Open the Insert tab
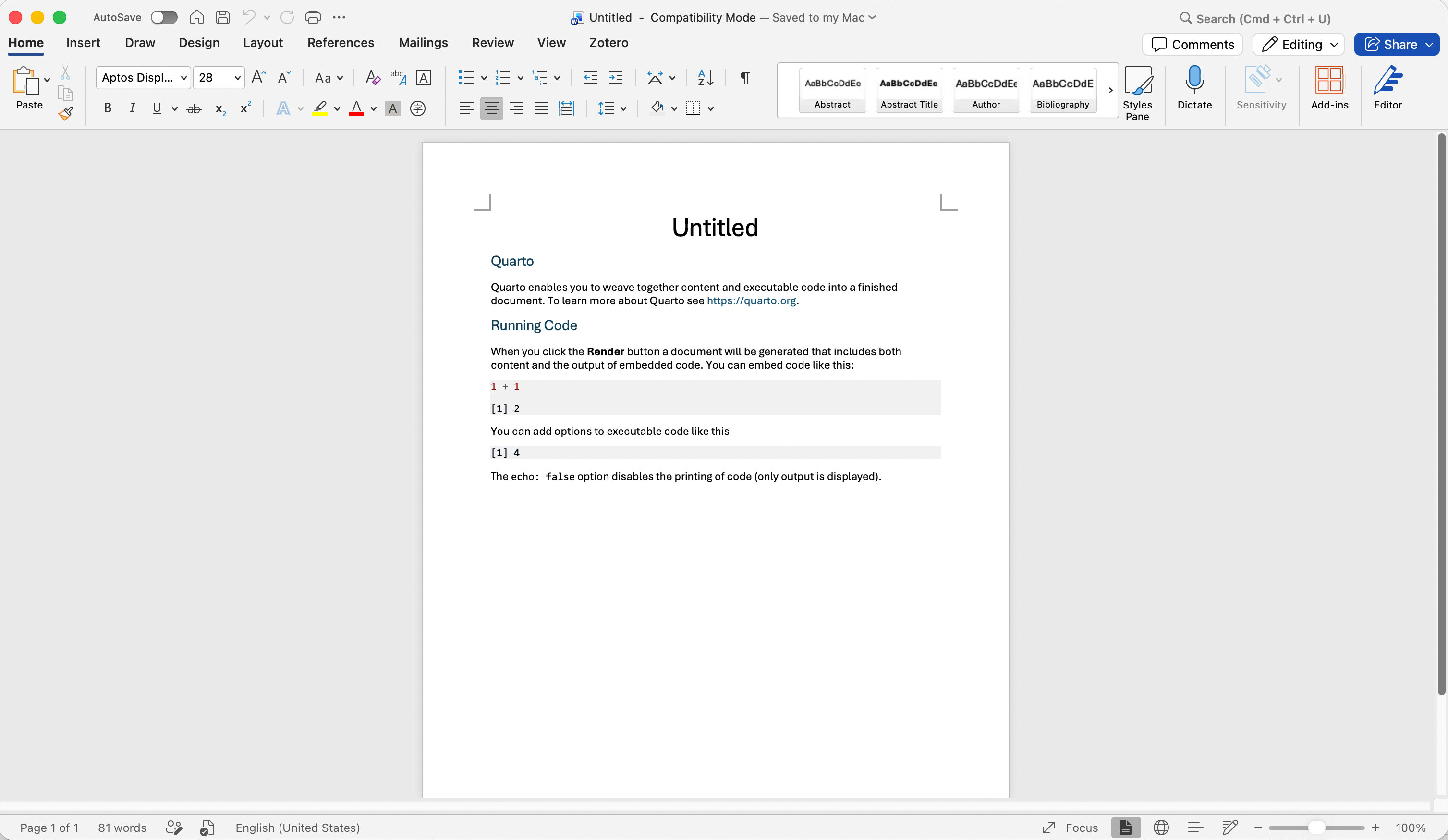The width and height of the screenshot is (1448, 840). [83, 43]
